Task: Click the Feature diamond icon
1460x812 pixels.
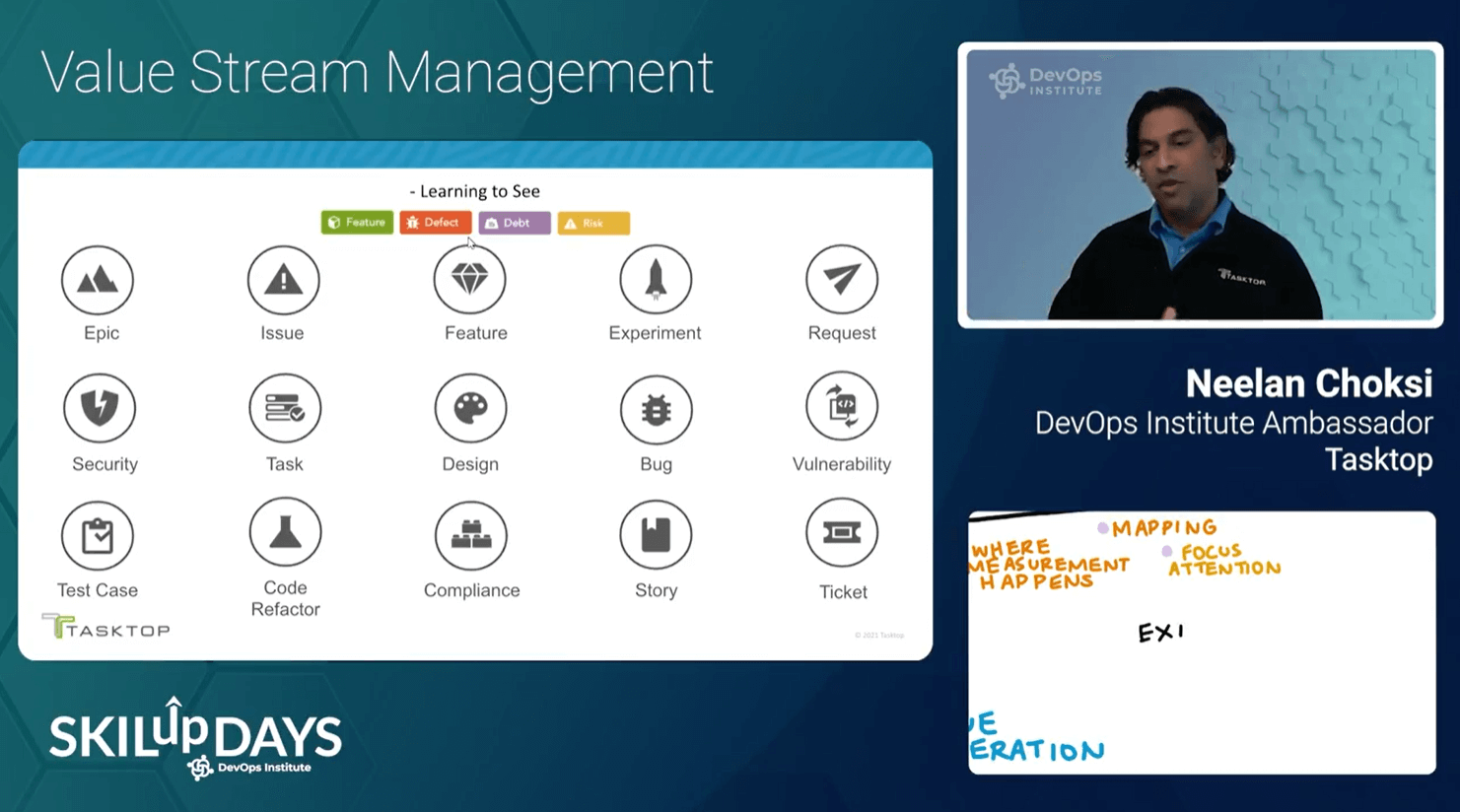Action: 470,280
